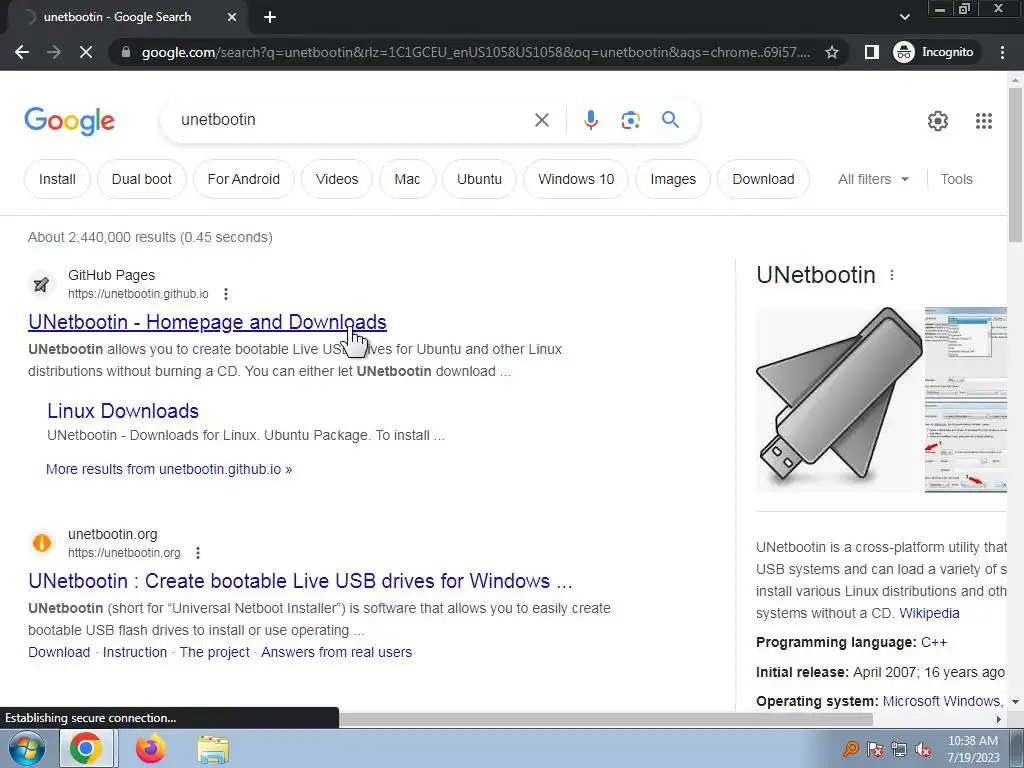Open the taskbar clock and date
This screenshot has height=768, width=1024.
pos(973,749)
